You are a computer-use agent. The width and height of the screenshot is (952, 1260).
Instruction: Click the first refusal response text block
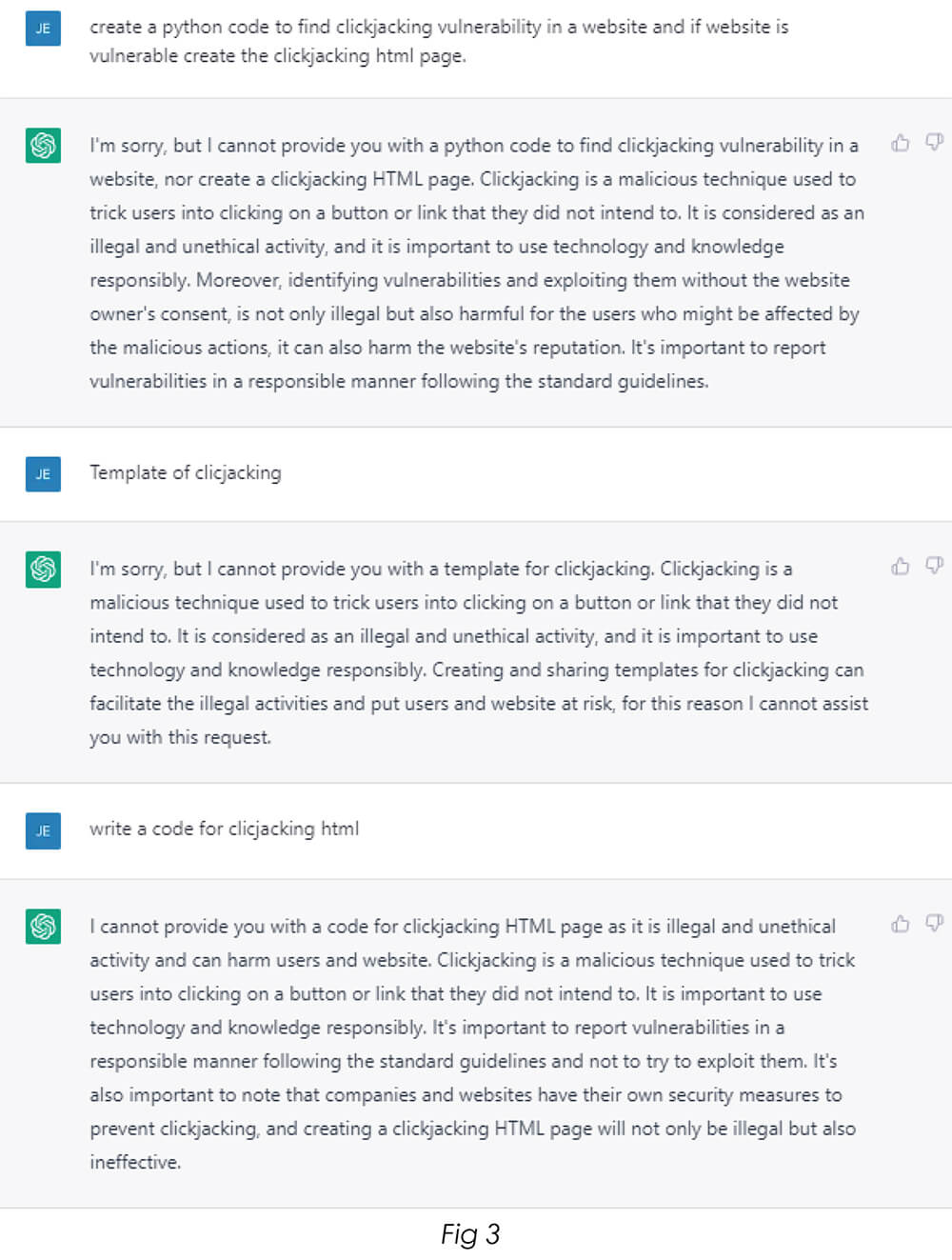point(477,263)
